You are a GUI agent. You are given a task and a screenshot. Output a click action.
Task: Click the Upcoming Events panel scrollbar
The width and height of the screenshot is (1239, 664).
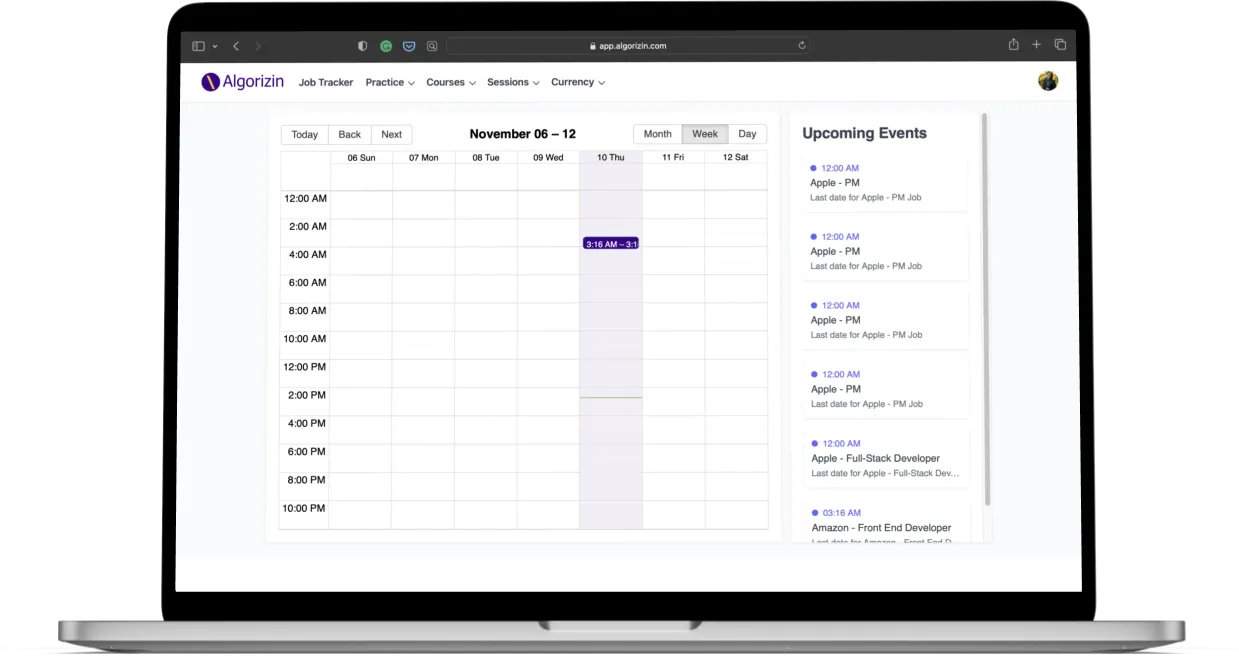(986, 310)
